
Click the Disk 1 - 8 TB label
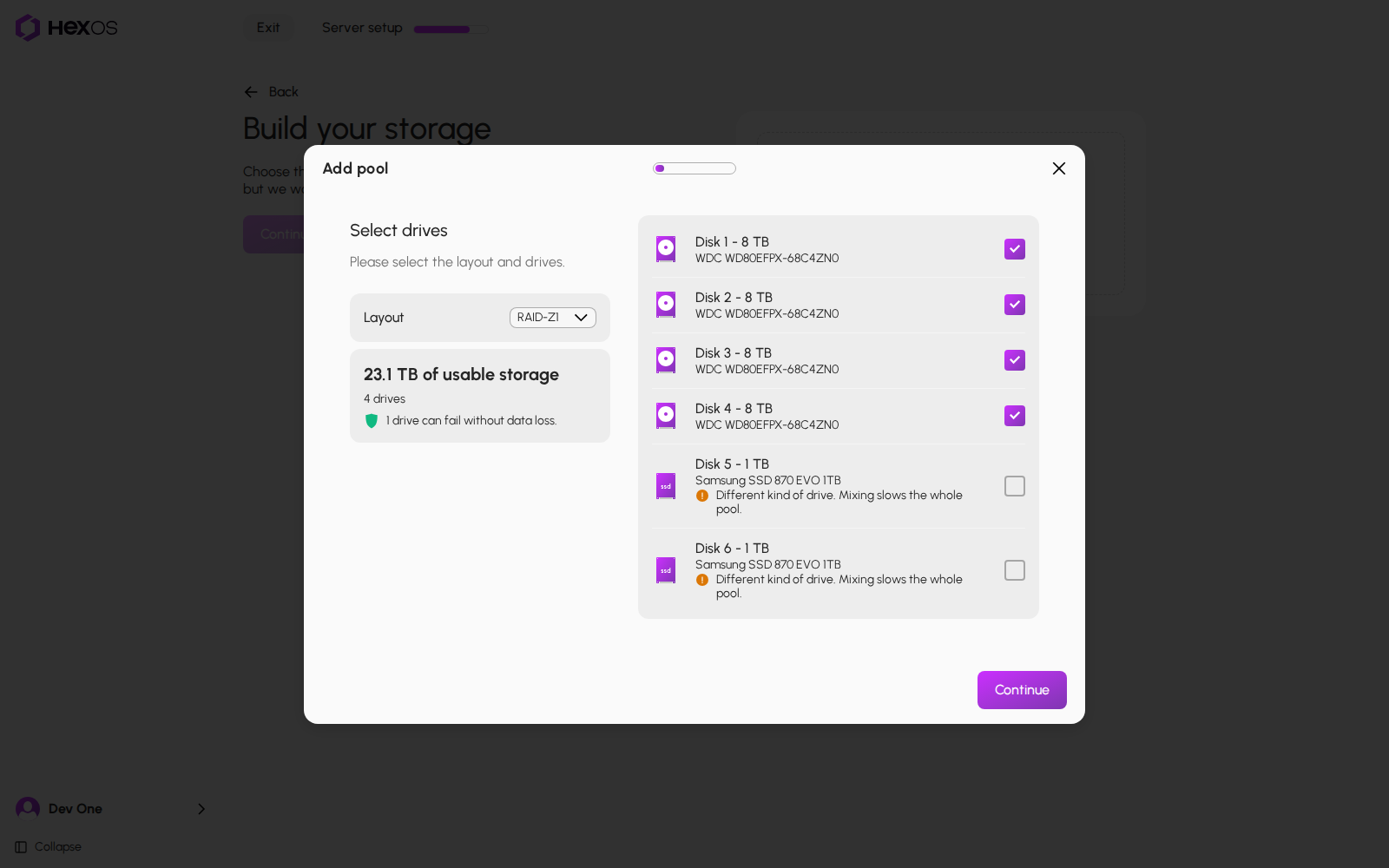(732, 242)
